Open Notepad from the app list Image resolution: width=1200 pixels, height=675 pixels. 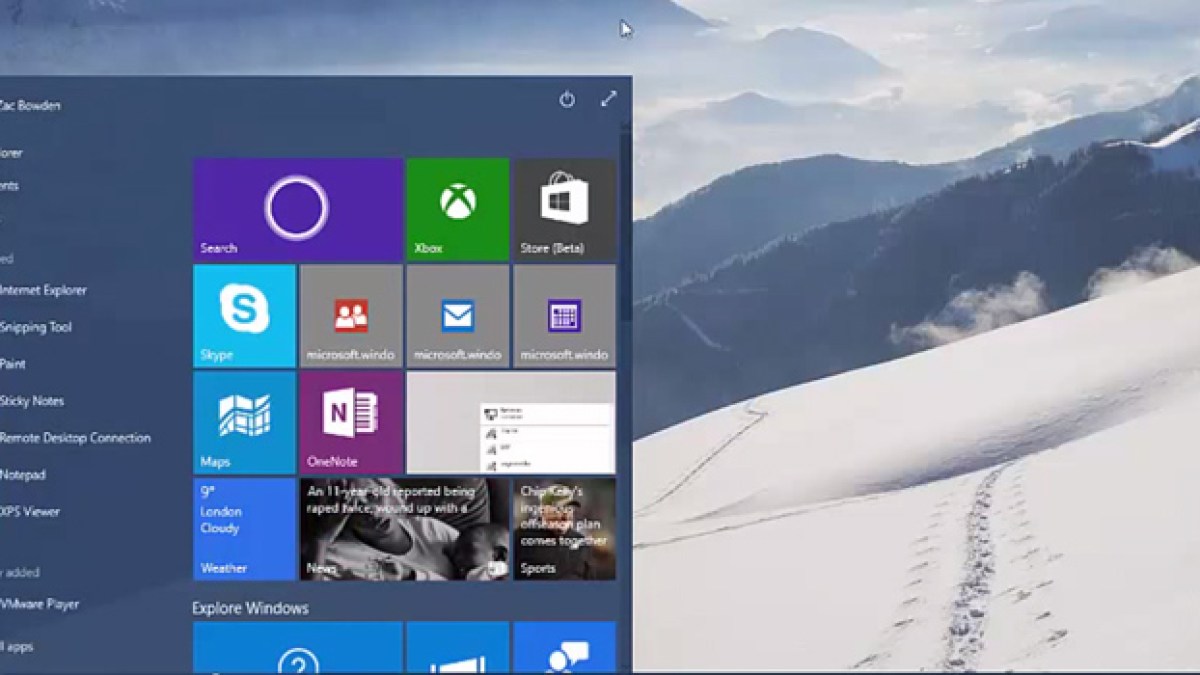(x=23, y=475)
